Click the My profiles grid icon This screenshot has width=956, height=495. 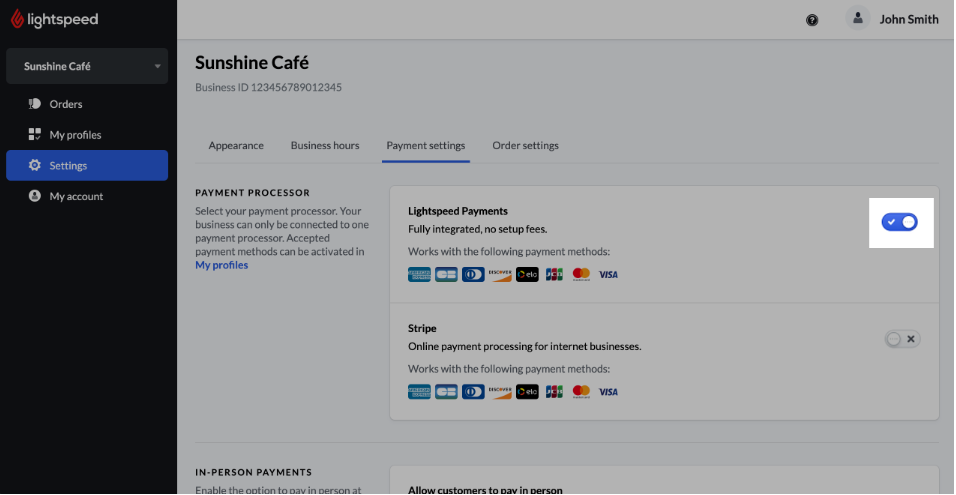(x=35, y=135)
